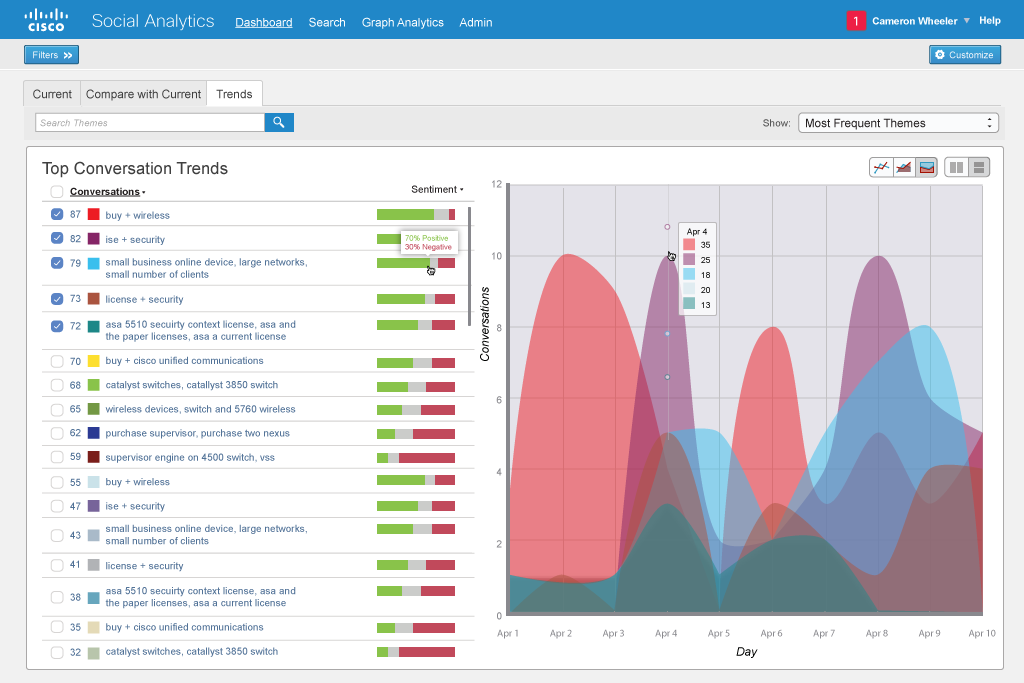
Task: Click the Customize button
Action: [964, 55]
